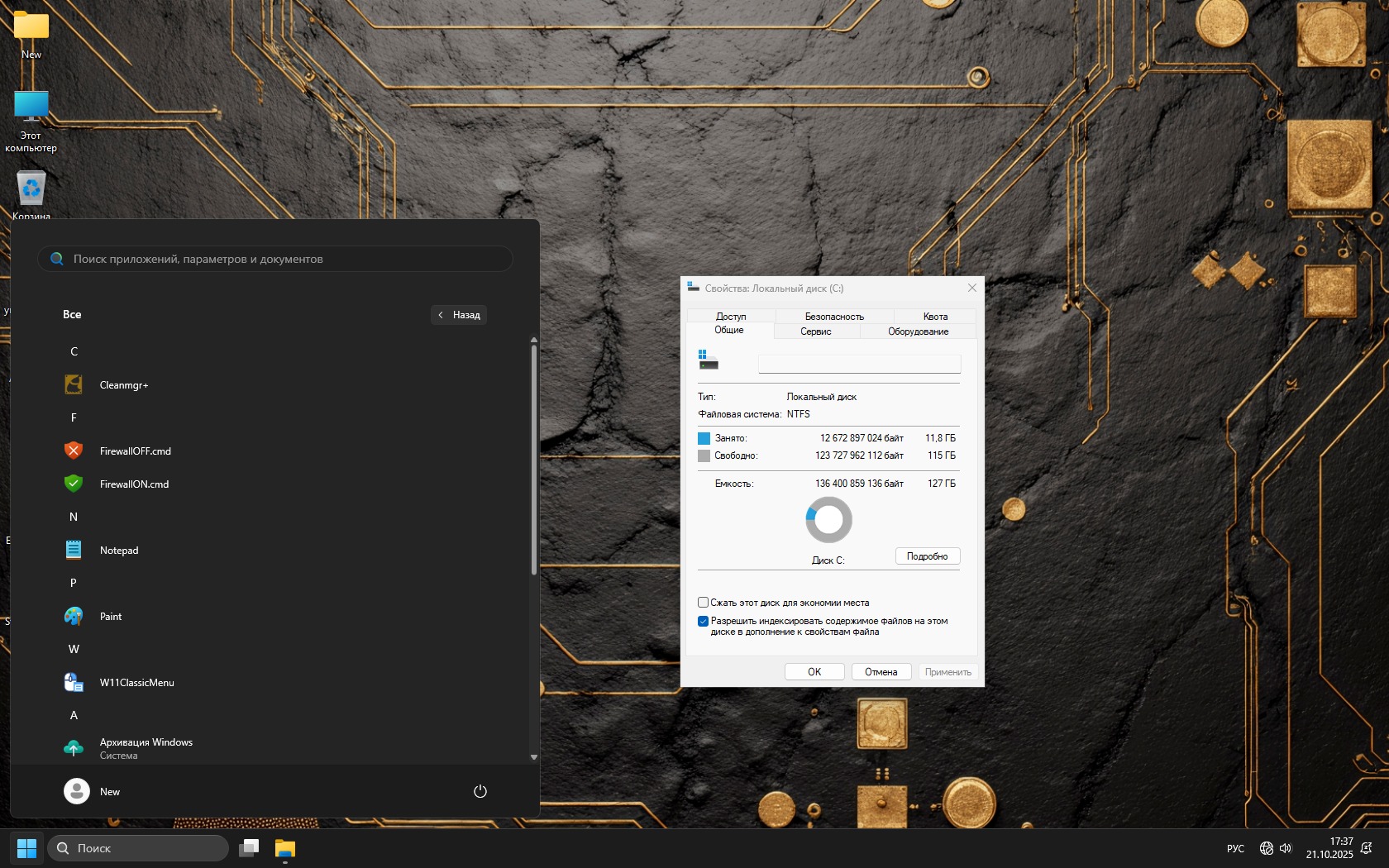Open Notepad from the start menu
Viewport: 1389px width, 868px height.
118,551
